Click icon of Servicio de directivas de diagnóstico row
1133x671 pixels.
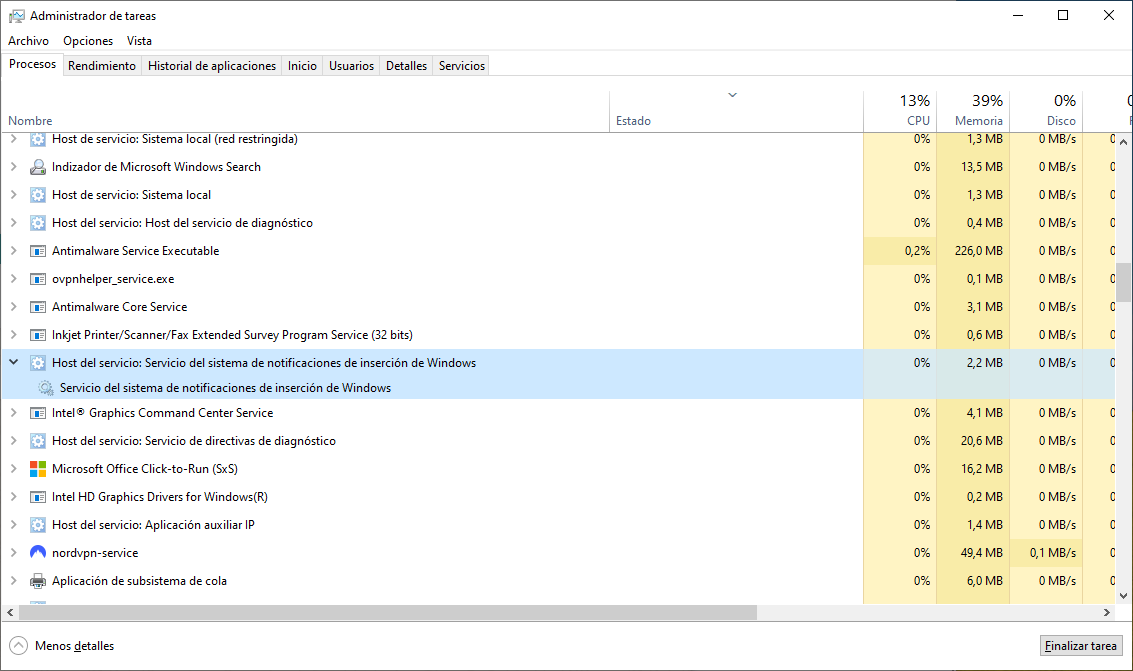coord(38,441)
